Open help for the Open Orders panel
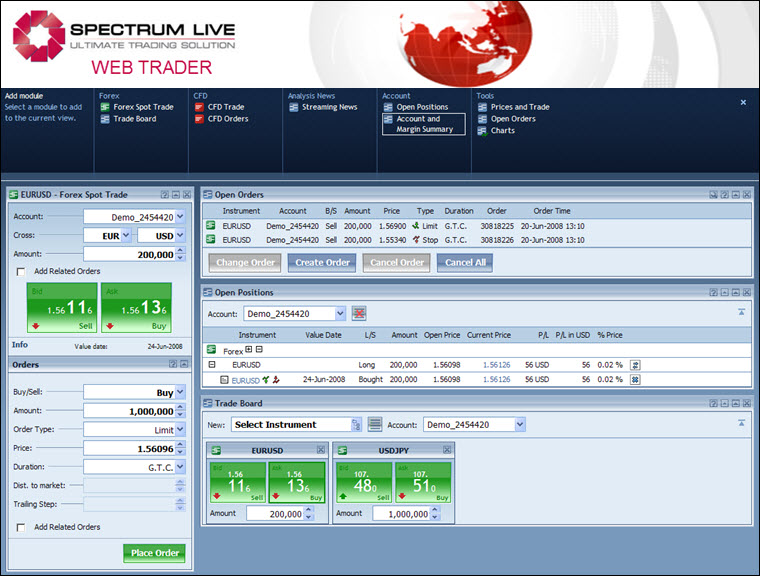The image size is (760, 576). click(x=725, y=195)
